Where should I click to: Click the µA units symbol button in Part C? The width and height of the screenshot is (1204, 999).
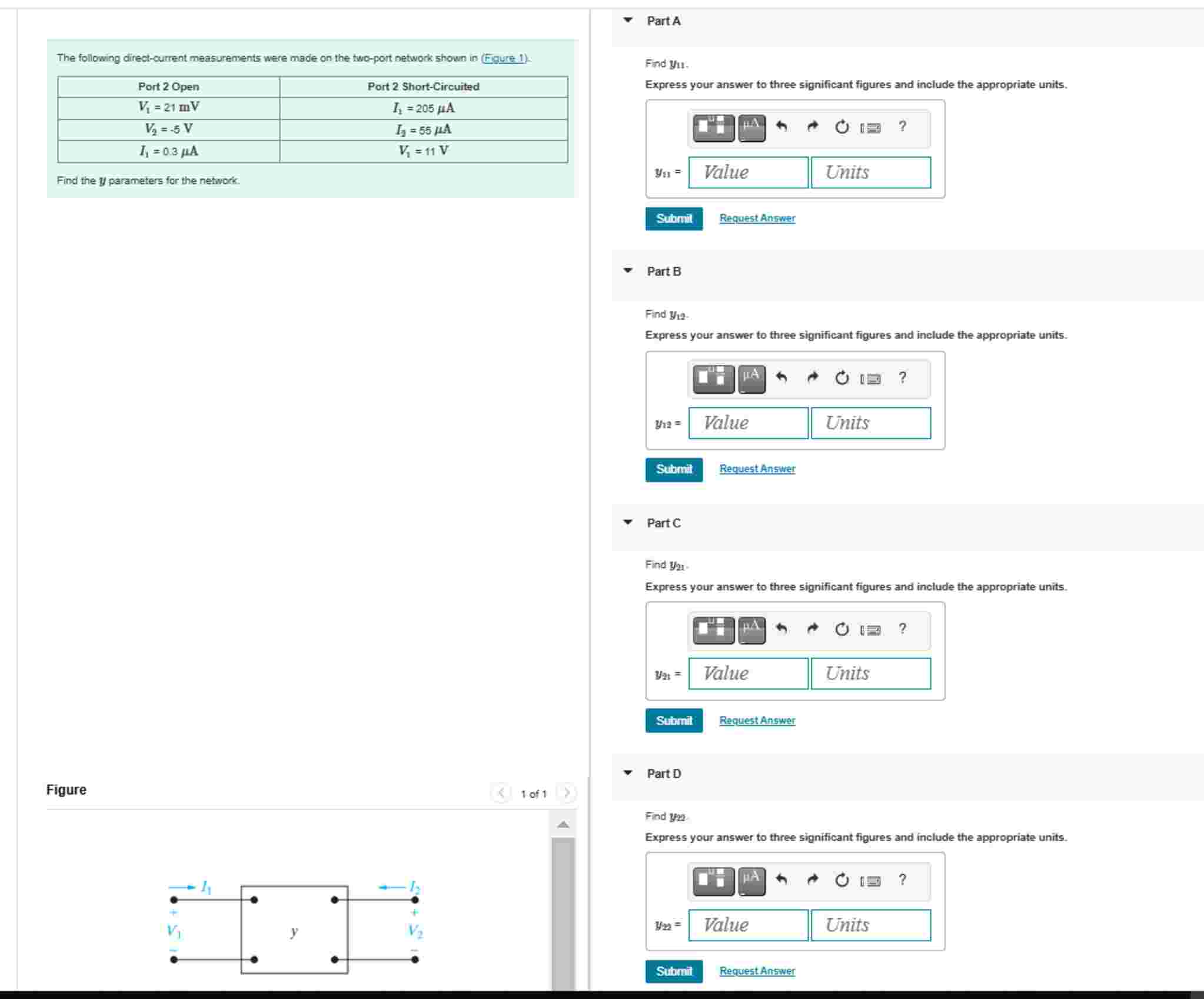(x=751, y=630)
